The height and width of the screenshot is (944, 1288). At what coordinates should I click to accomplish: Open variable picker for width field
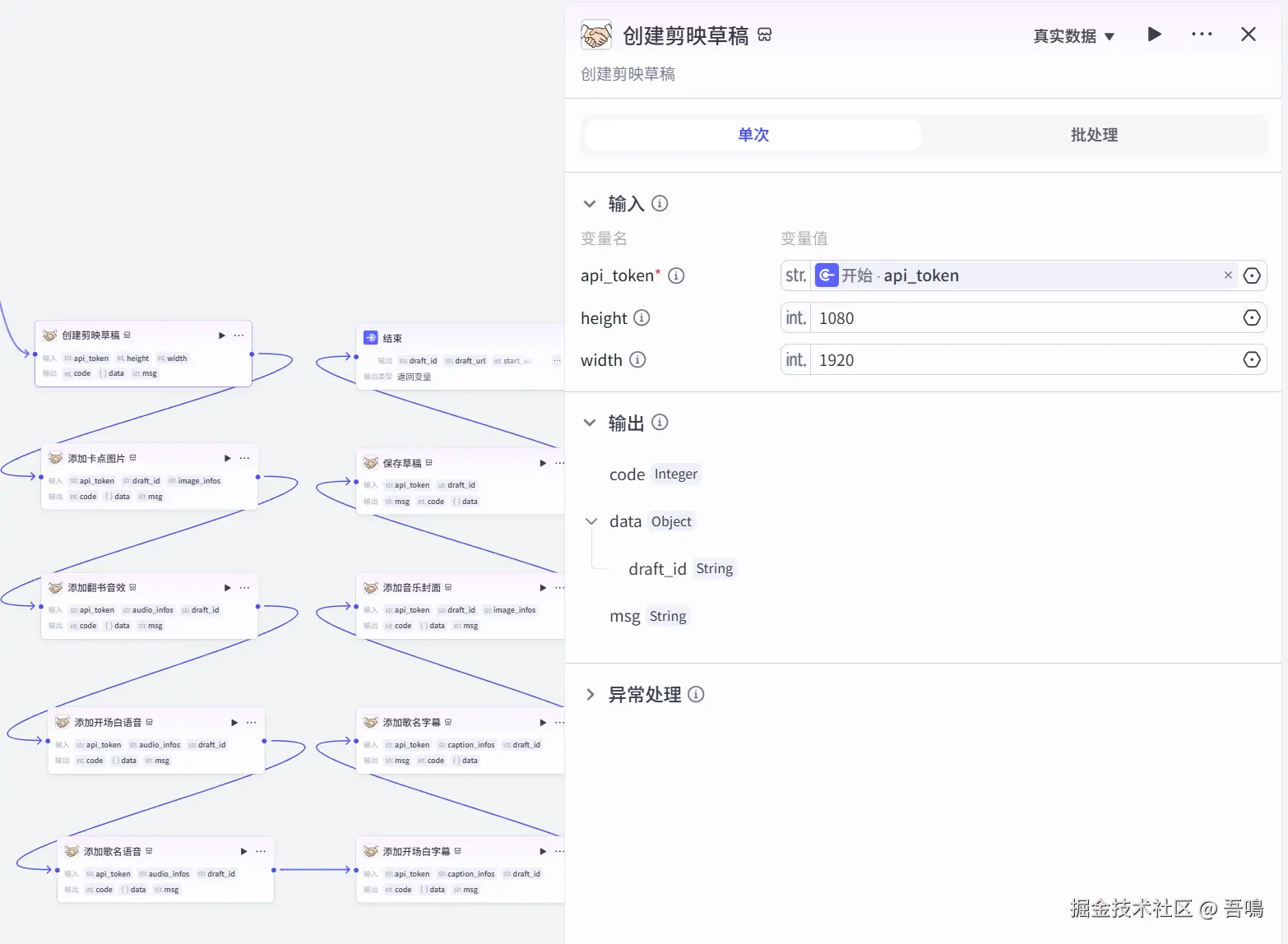(1252, 359)
